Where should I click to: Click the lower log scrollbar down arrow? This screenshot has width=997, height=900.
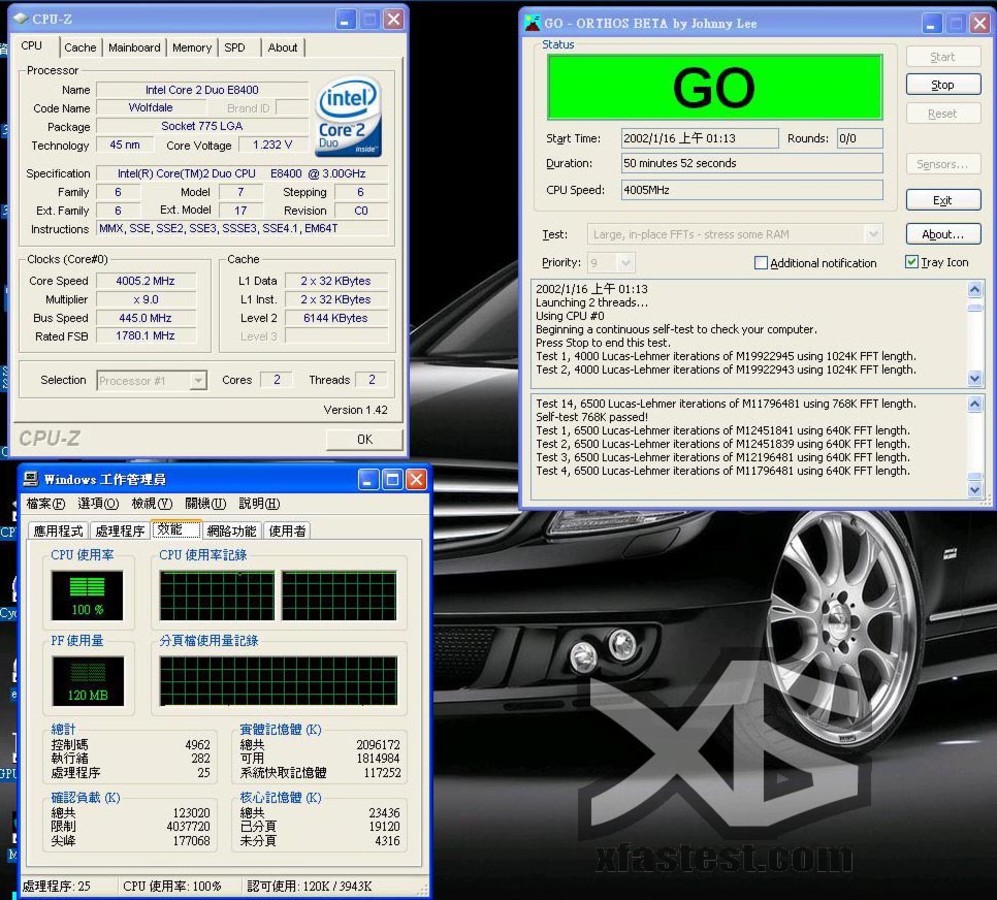(975, 490)
